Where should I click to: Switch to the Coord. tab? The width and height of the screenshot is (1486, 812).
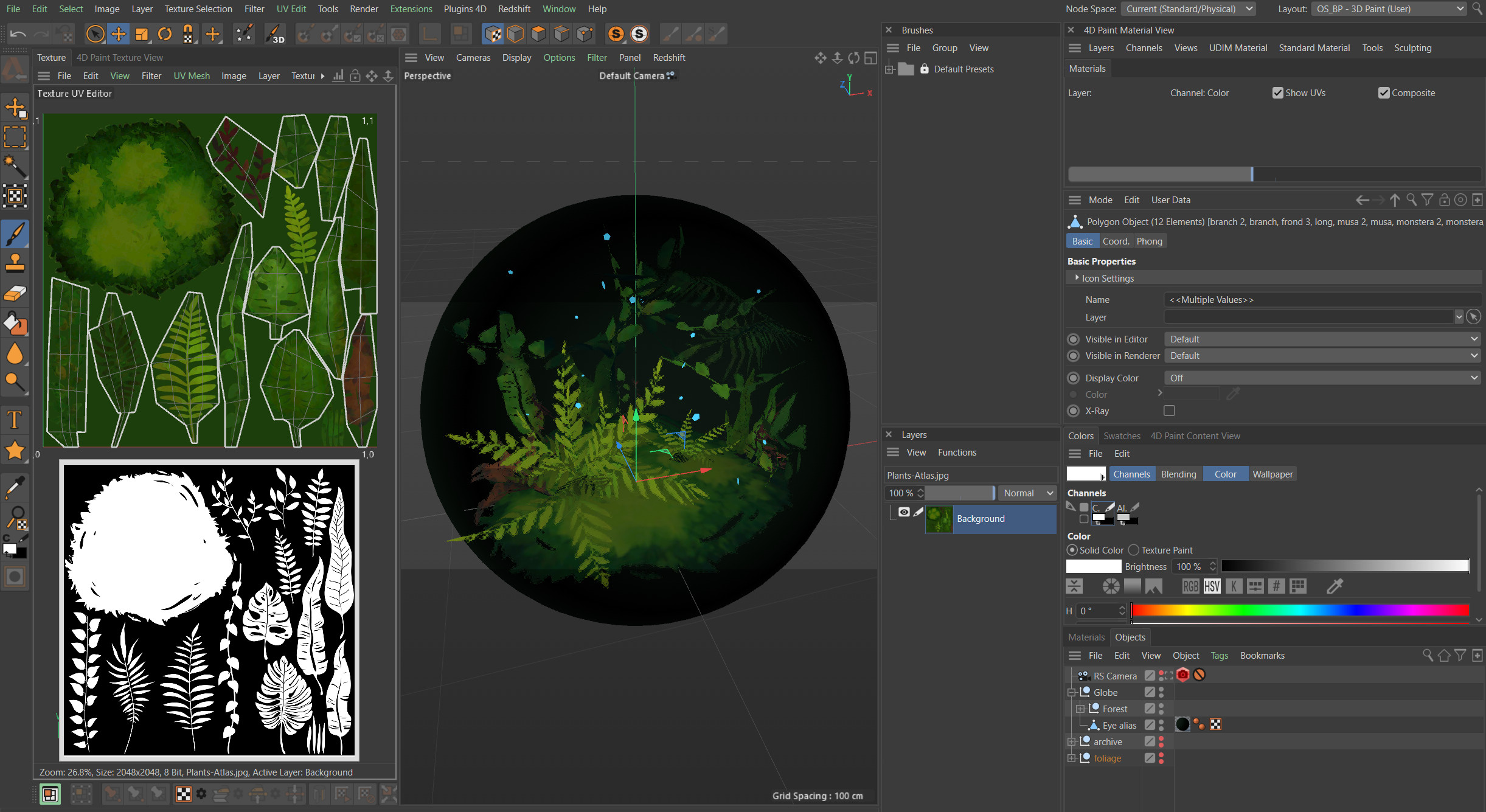tap(1116, 241)
